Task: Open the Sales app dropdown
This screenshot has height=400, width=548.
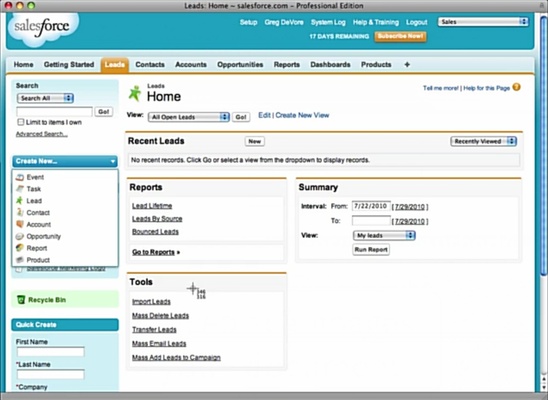Action: pos(483,22)
